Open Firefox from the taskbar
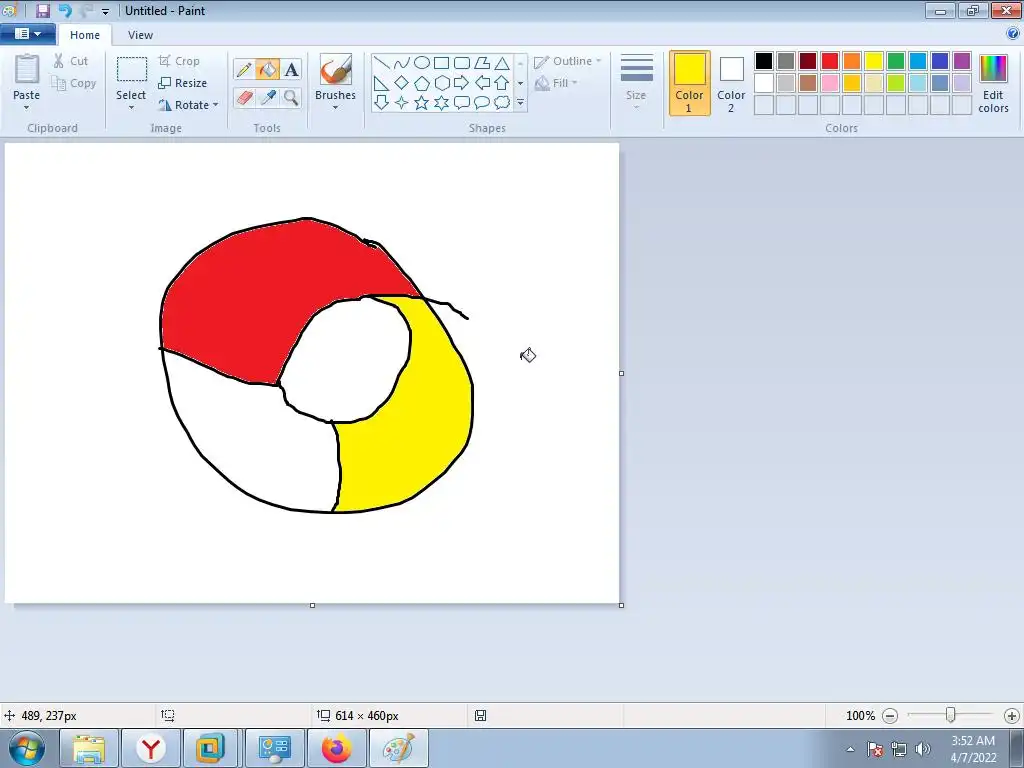This screenshot has width=1024, height=768. (336, 748)
